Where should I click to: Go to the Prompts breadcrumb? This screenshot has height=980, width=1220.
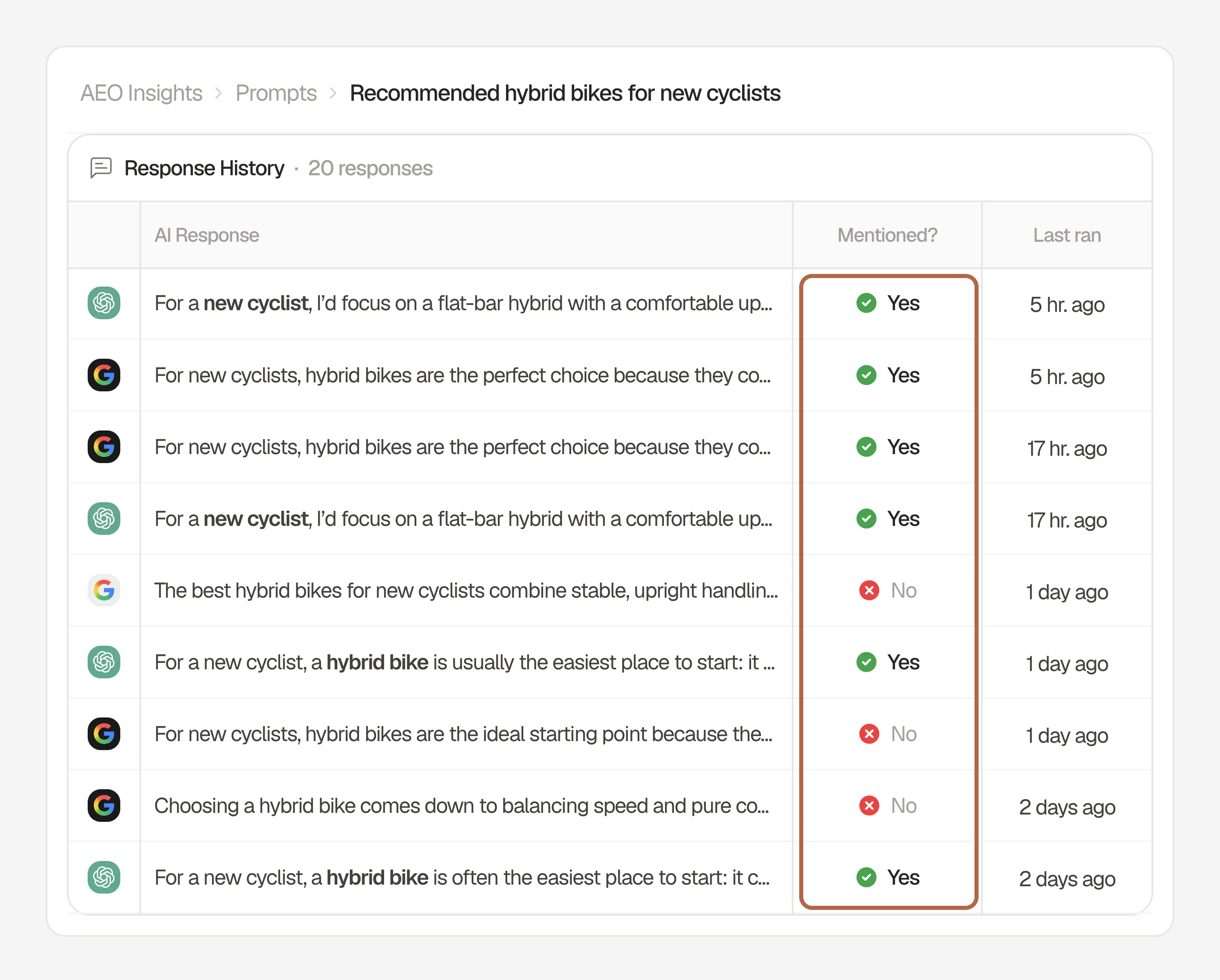[x=276, y=93]
